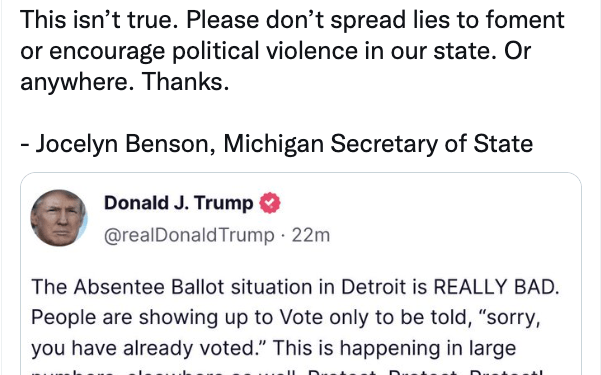Click the partially visible last line of quoted tweet
Viewport: 601px width, 375px height.
[x=287, y=372]
